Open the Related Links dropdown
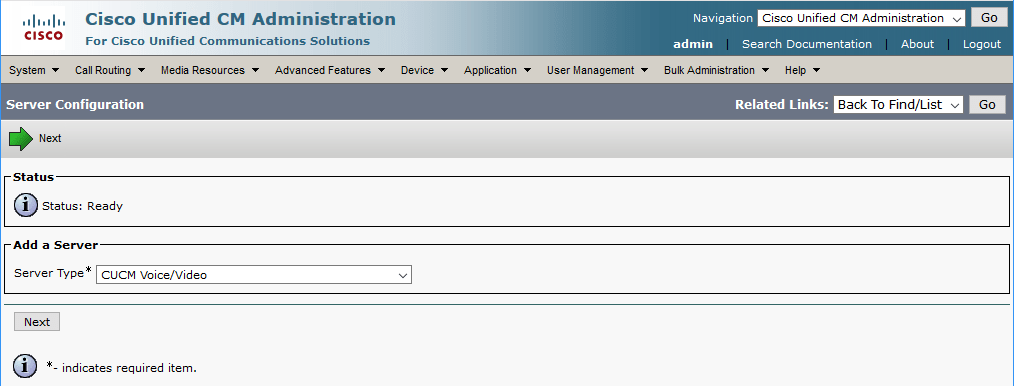 coord(898,105)
